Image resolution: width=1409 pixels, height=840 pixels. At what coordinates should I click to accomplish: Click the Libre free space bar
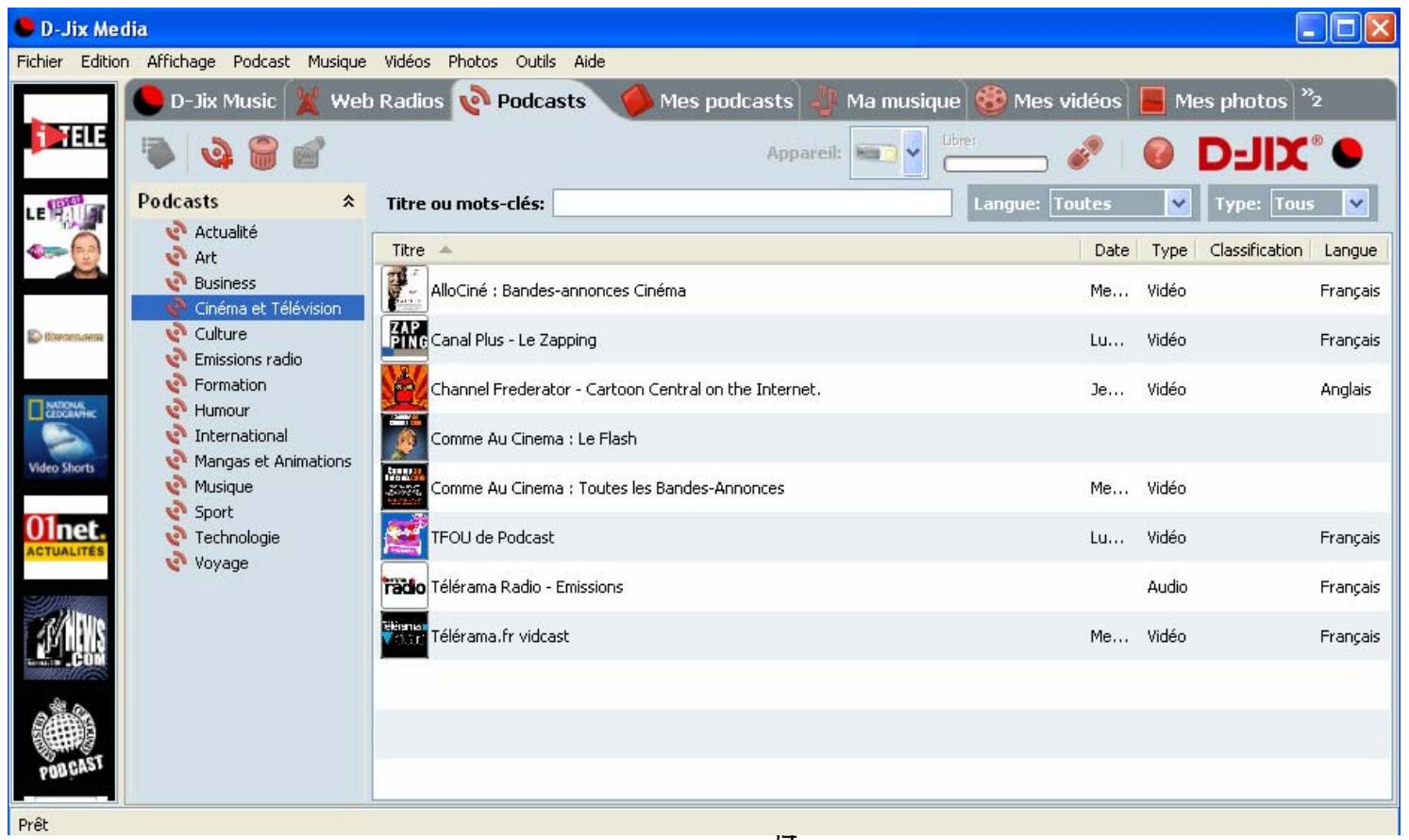pyautogui.click(x=996, y=163)
